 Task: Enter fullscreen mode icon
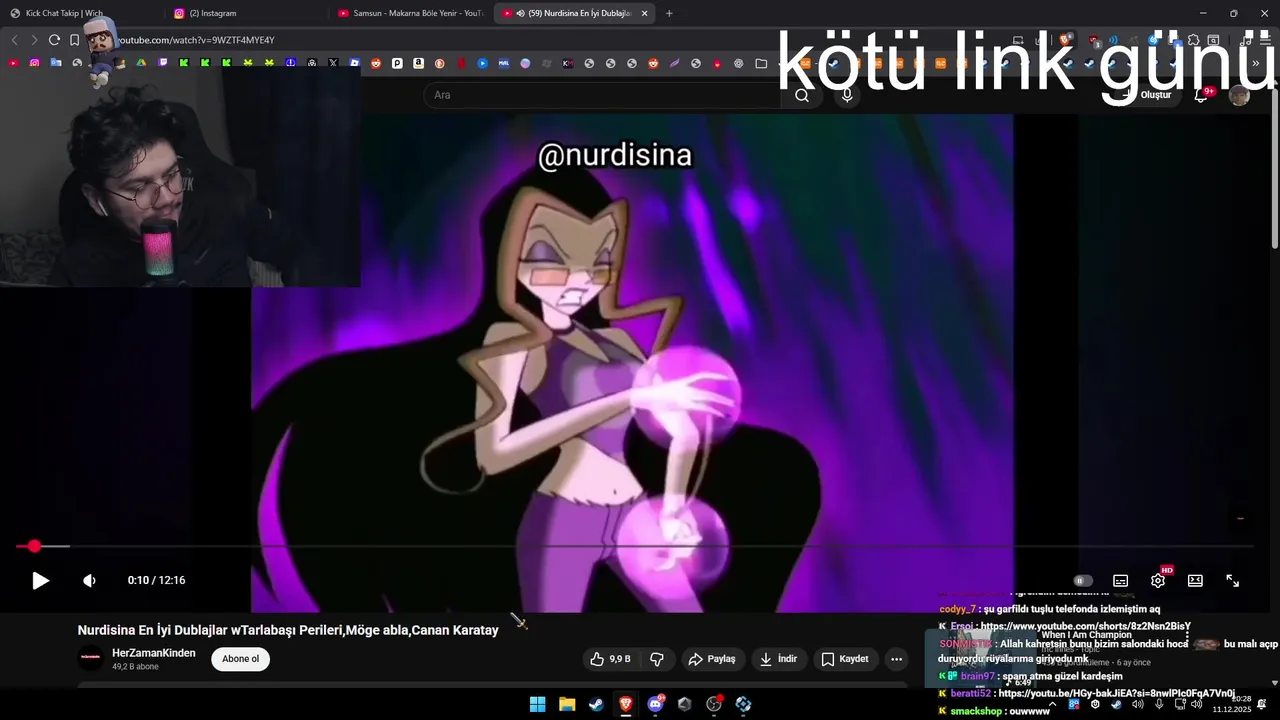click(x=1233, y=580)
